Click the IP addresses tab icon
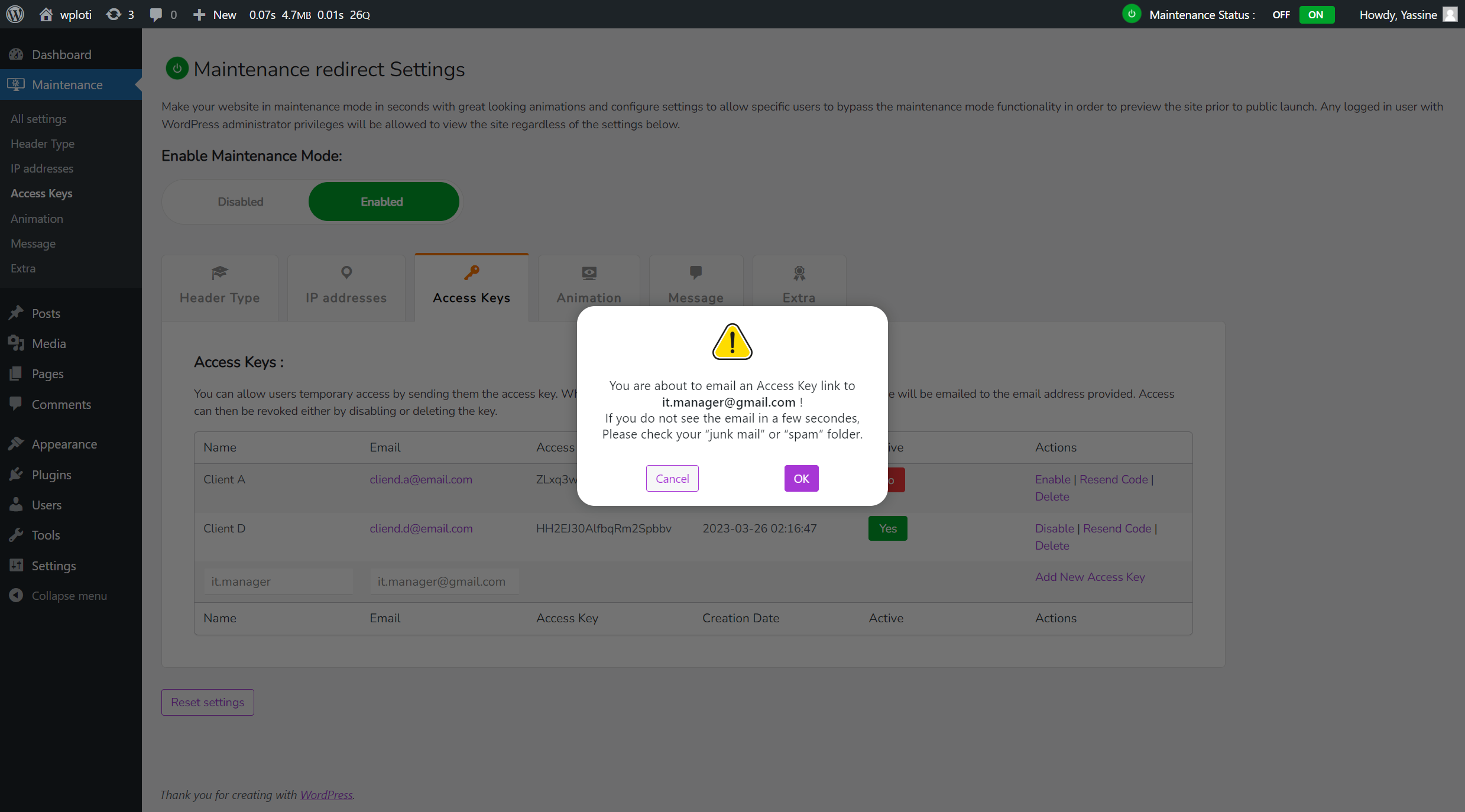This screenshot has width=1465, height=812. point(346,272)
